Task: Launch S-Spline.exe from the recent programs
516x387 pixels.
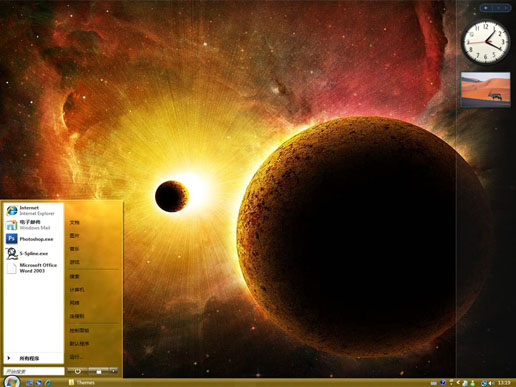Action: point(33,253)
